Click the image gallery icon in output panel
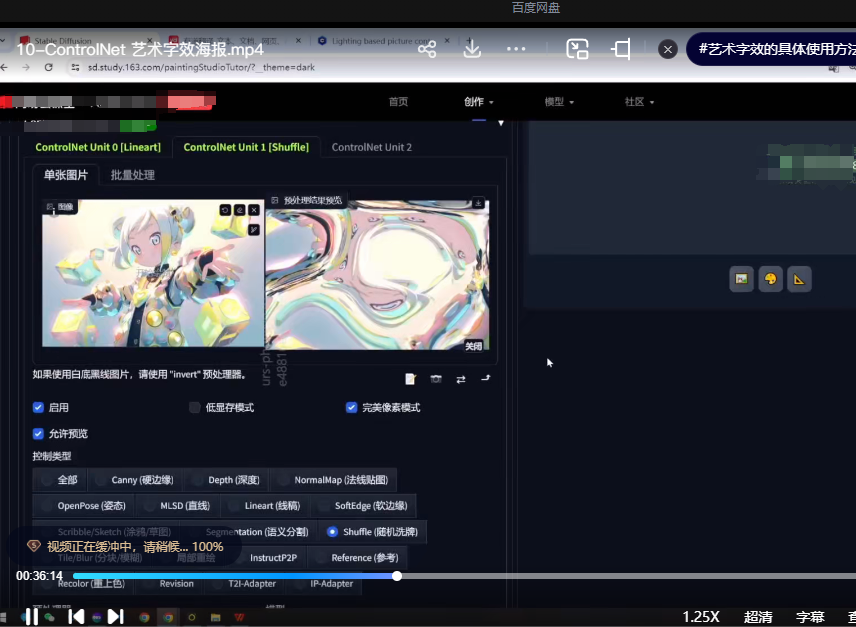 tap(741, 279)
